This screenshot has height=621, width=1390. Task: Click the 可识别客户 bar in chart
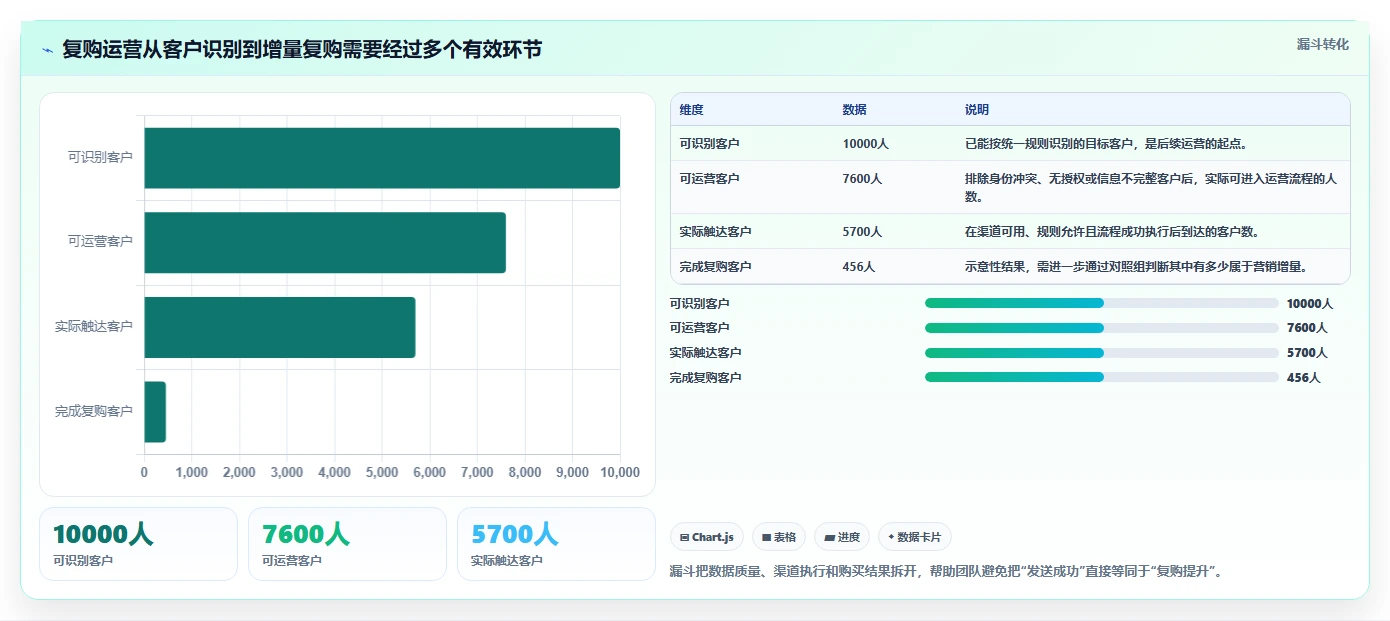click(x=382, y=158)
